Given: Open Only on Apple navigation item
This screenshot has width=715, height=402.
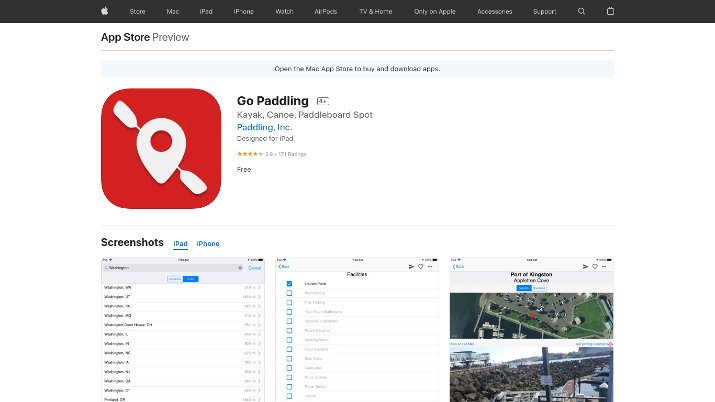Looking at the screenshot, I should [435, 11].
